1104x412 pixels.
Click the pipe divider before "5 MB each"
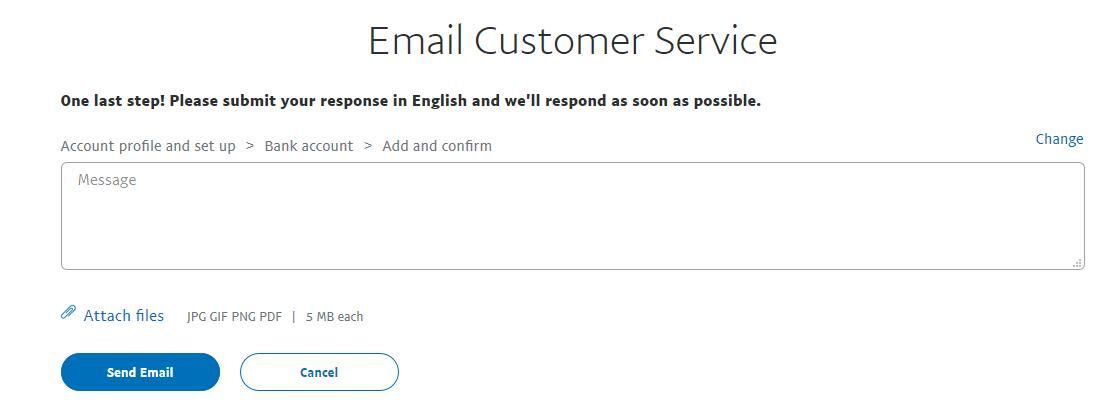pos(293,317)
